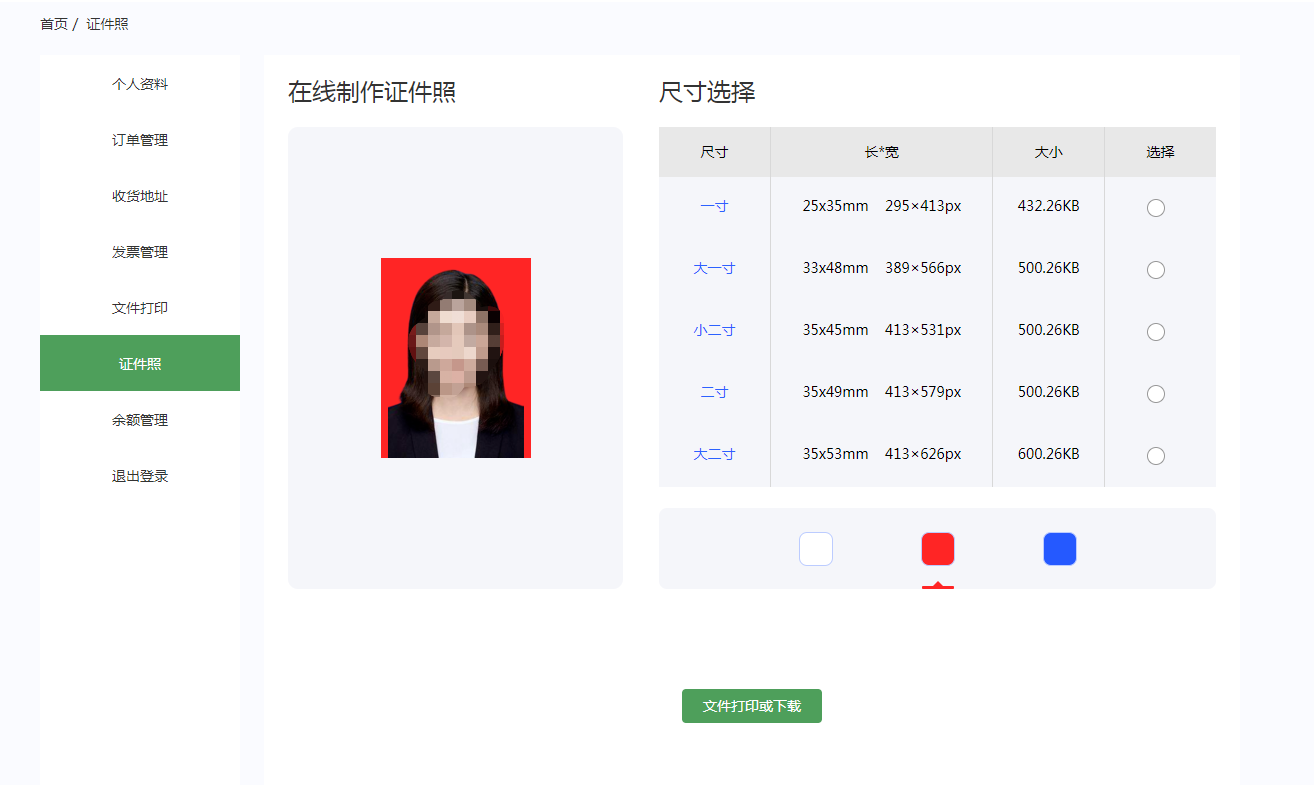Click the 选择 column header
Screen dimensions: 1314x785
point(1160,152)
